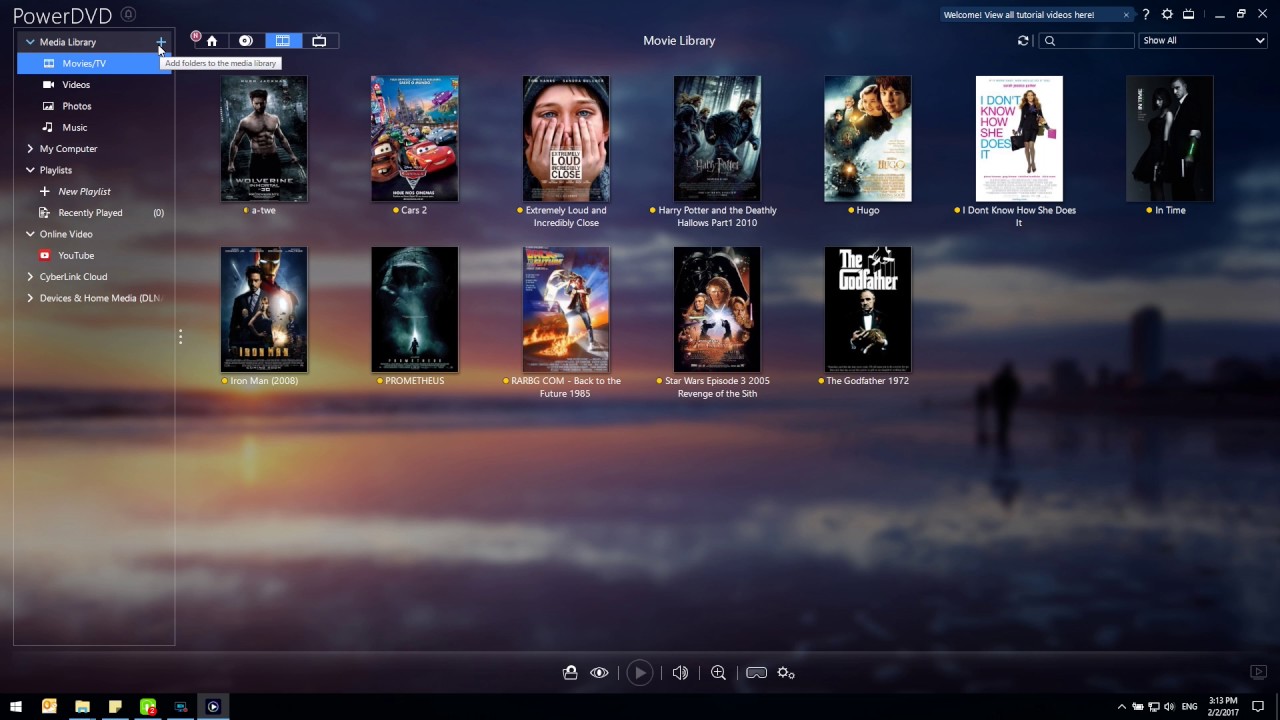Select Movies/TV in the sidebar
The height and width of the screenshot is (720, 1280).
pos(94,63)
